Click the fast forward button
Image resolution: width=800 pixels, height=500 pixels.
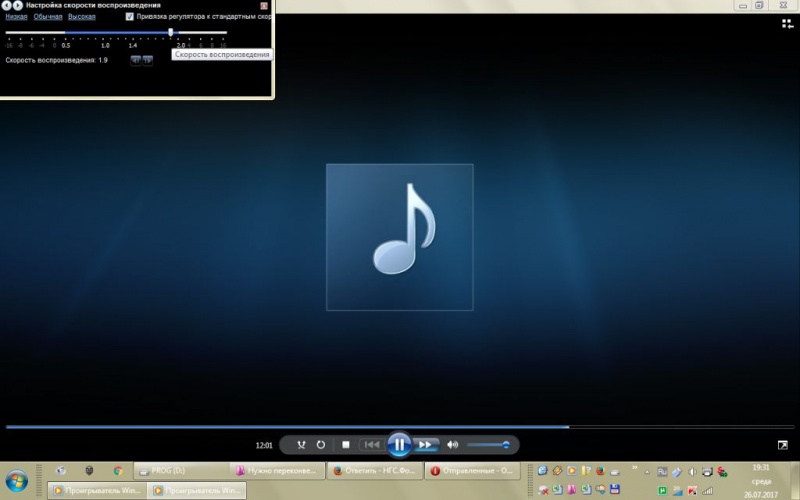[425, 444]
